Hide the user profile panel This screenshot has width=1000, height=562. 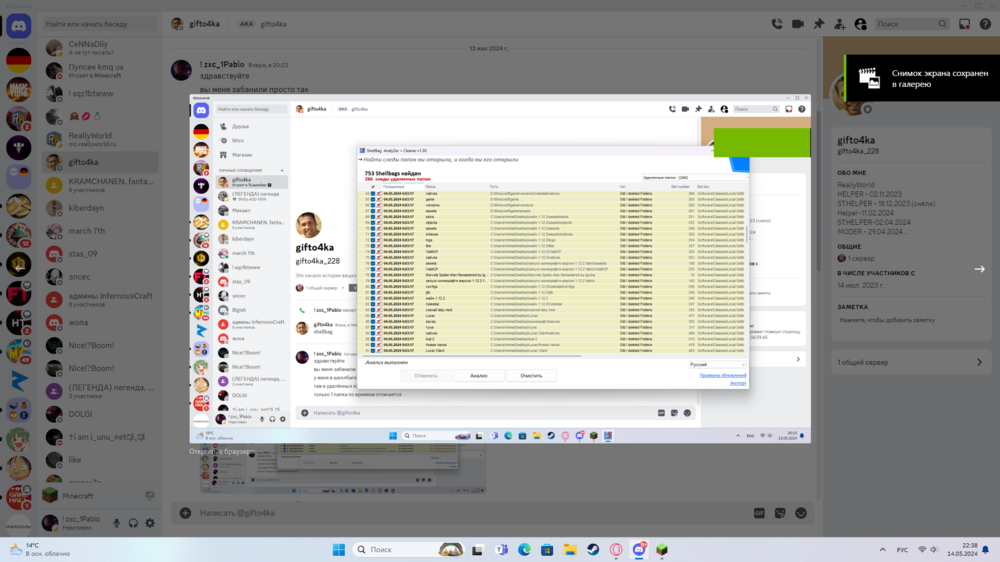pyautogui.click(x=860, y=24)
